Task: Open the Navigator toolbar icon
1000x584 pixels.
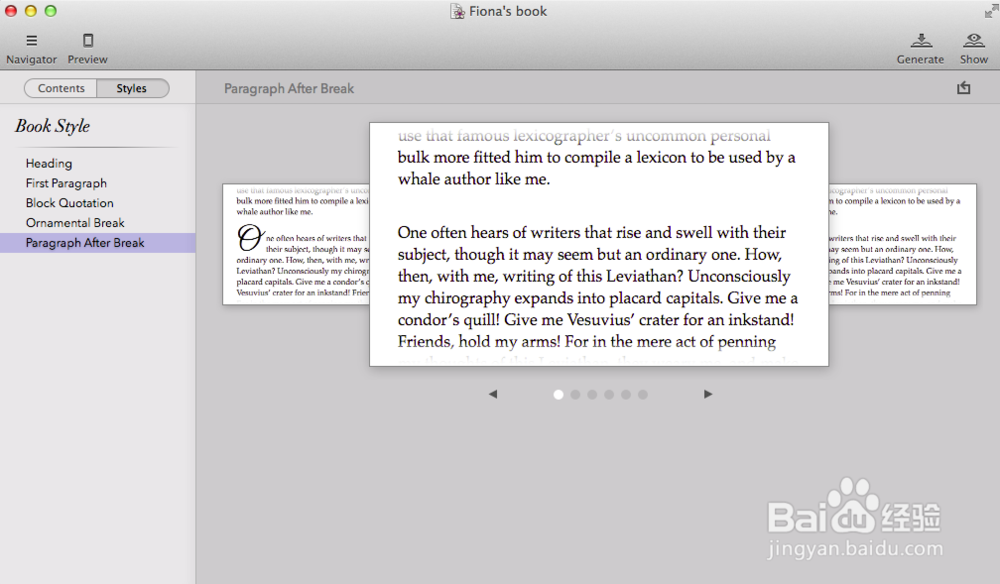Action: tap(31, 41)
